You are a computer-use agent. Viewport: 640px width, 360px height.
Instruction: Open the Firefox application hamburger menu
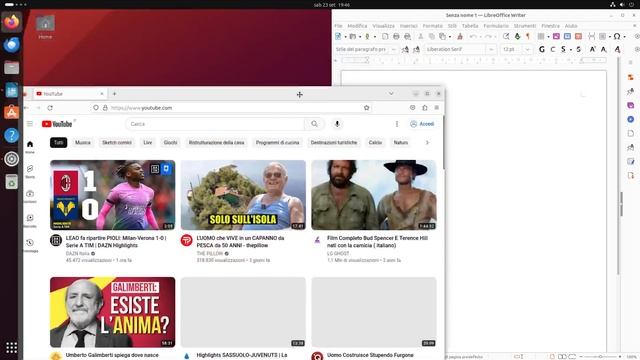[x=436, y=108]
